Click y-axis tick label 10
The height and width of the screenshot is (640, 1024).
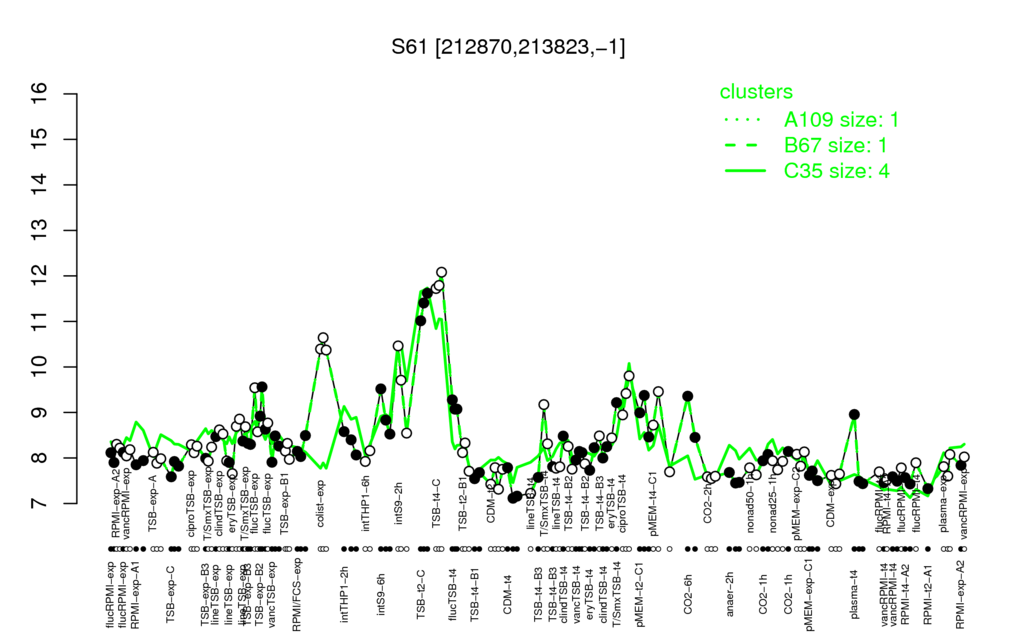pyautogui.click(x=40, y=367)
